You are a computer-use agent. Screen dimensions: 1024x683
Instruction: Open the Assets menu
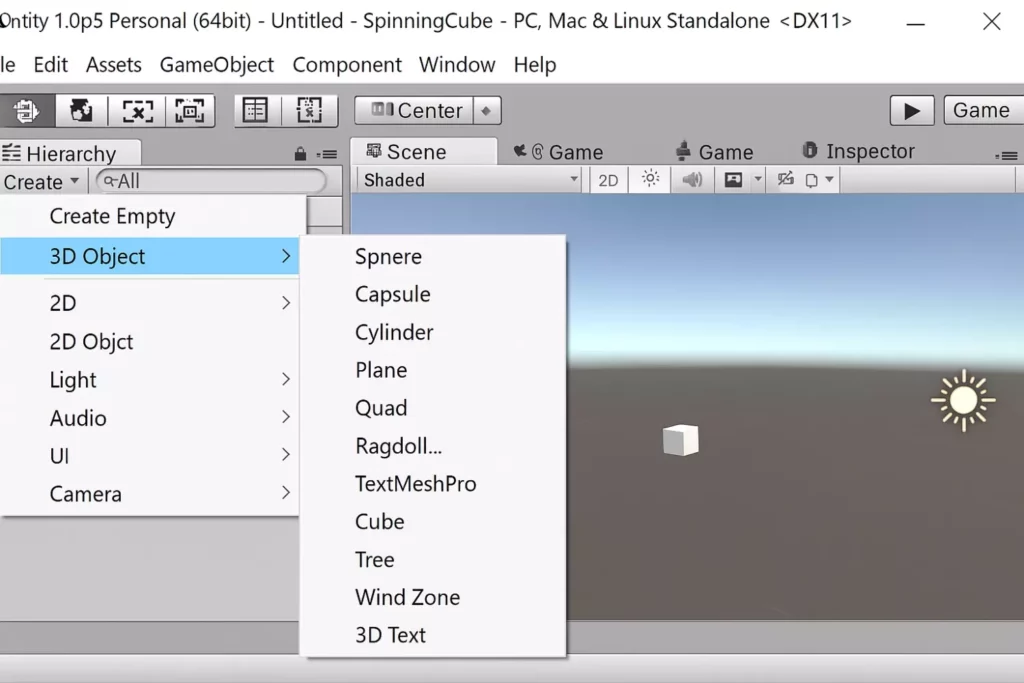(114, 65)
